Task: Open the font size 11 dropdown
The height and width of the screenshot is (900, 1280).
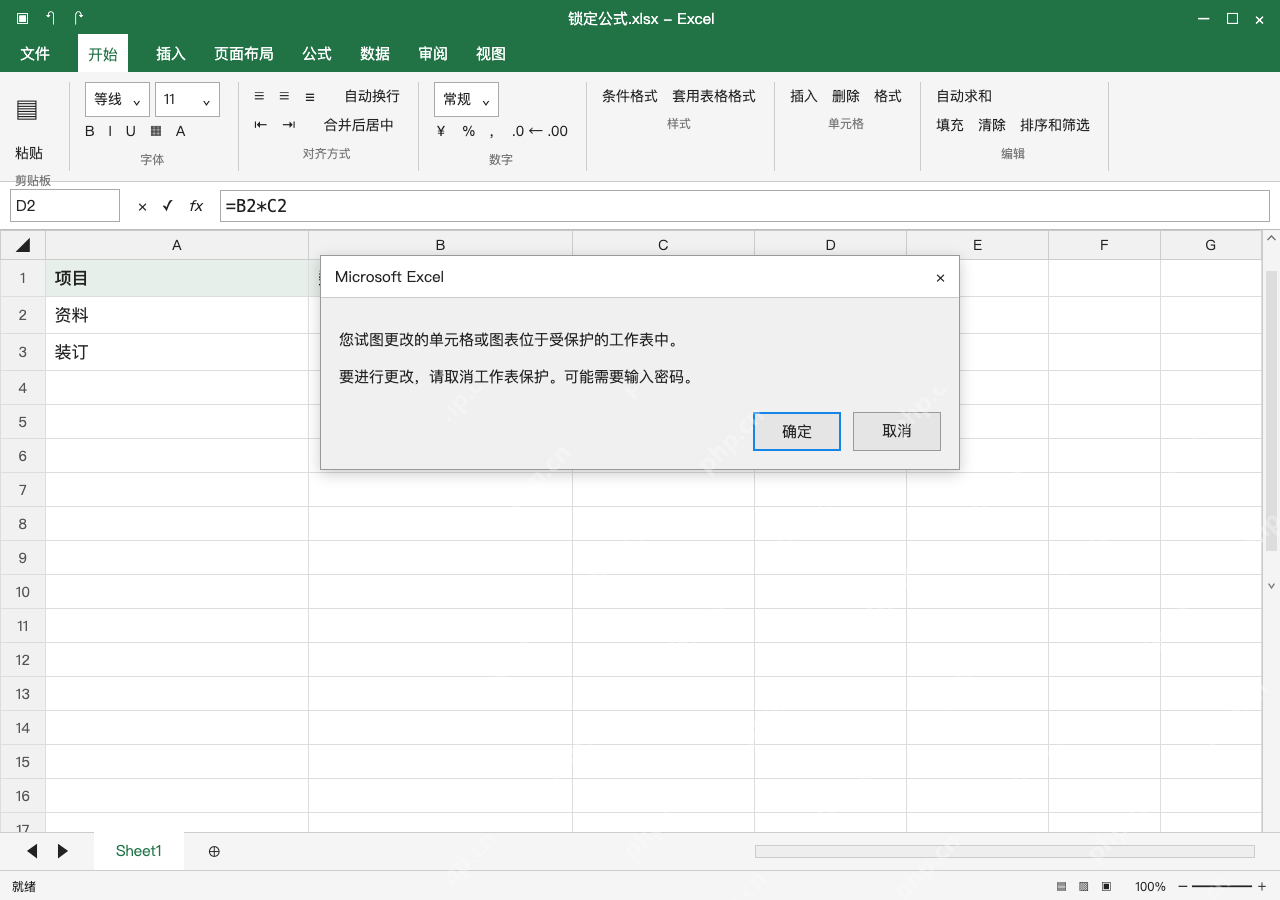Action: (x=187, y=100)
